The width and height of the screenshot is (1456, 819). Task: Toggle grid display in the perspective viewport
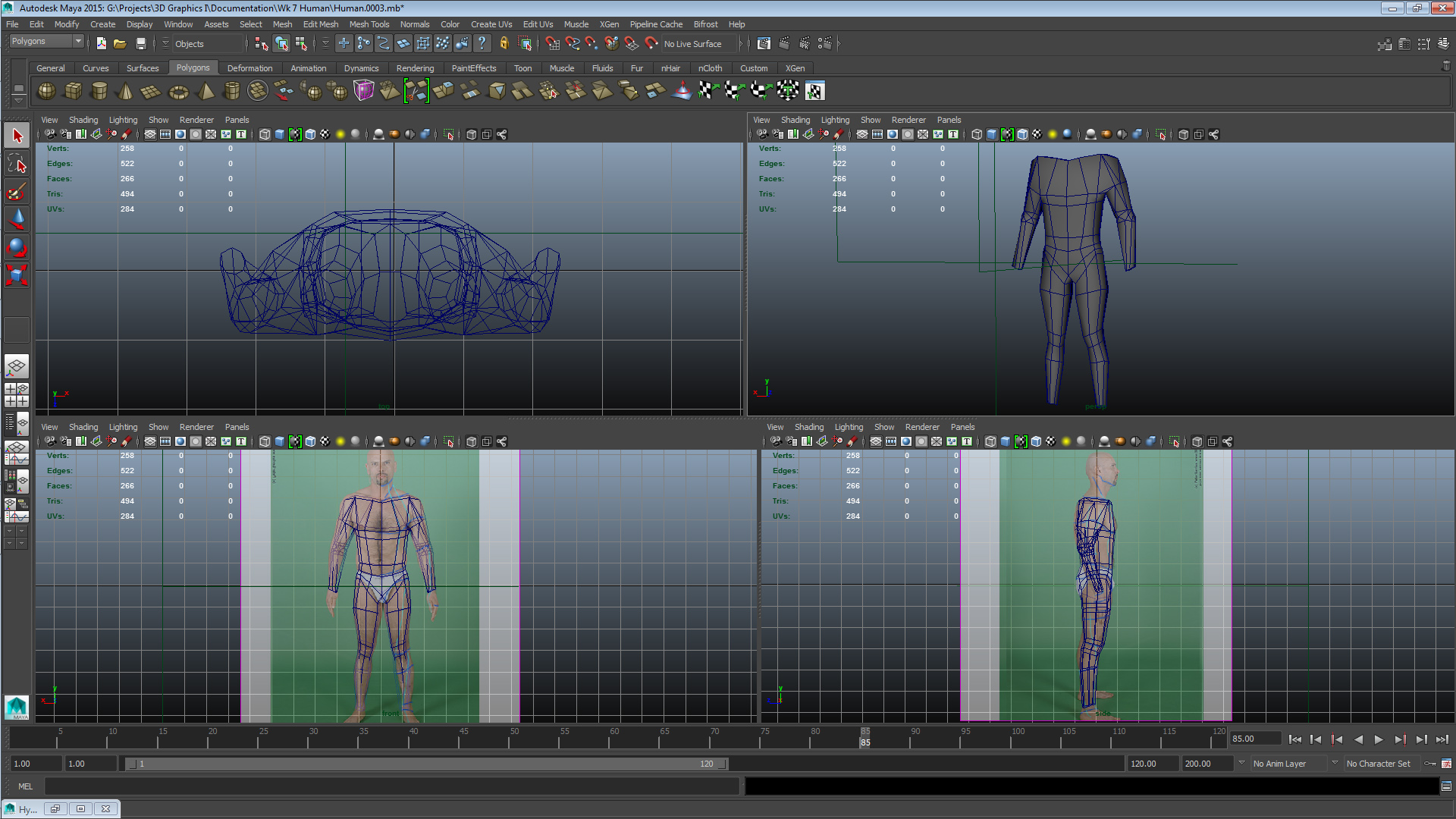[862, 134]
